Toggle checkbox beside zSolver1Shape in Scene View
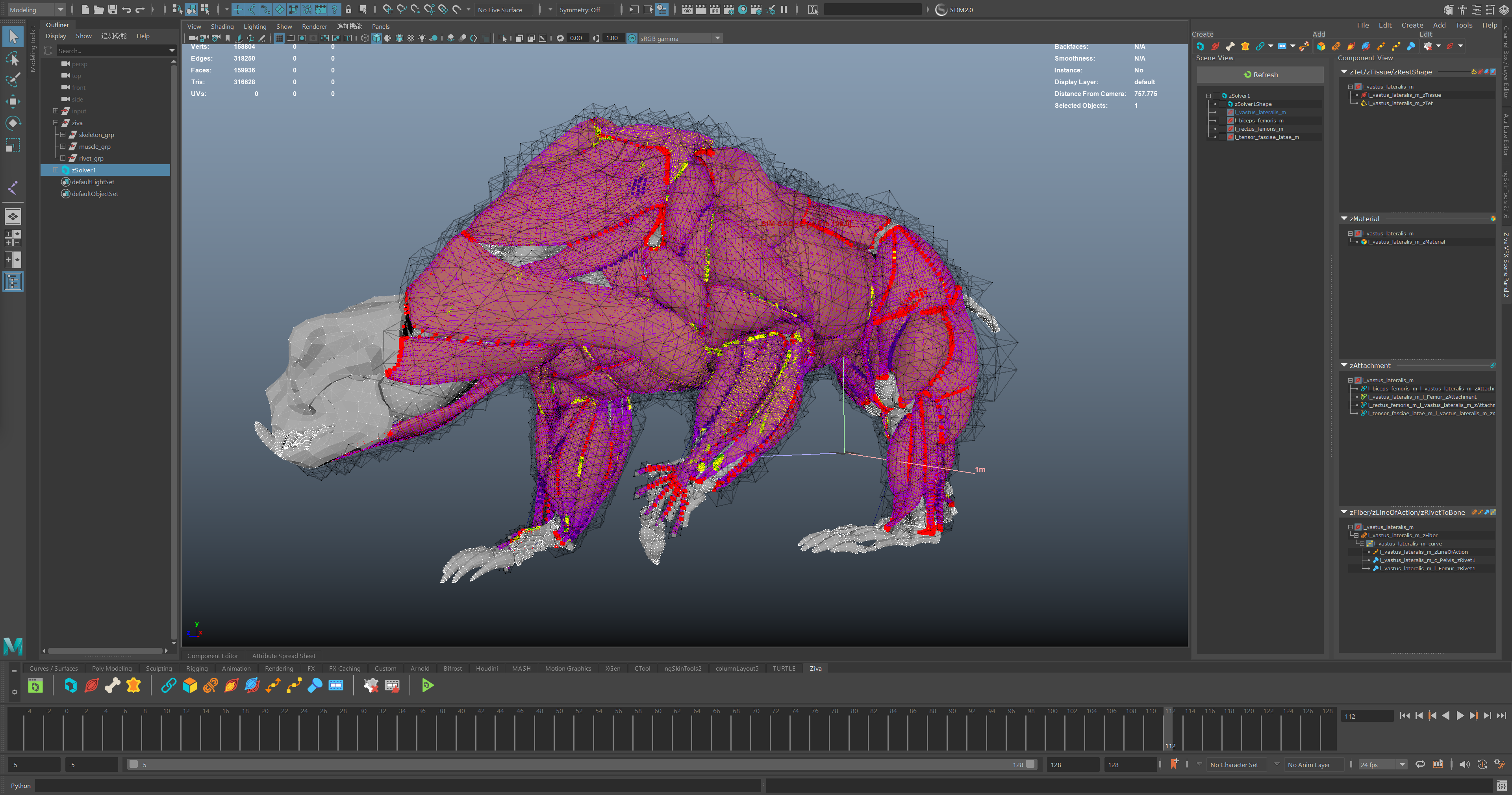The height and width of the screenshot is (795, 1512). click(x=1223, y=104)
